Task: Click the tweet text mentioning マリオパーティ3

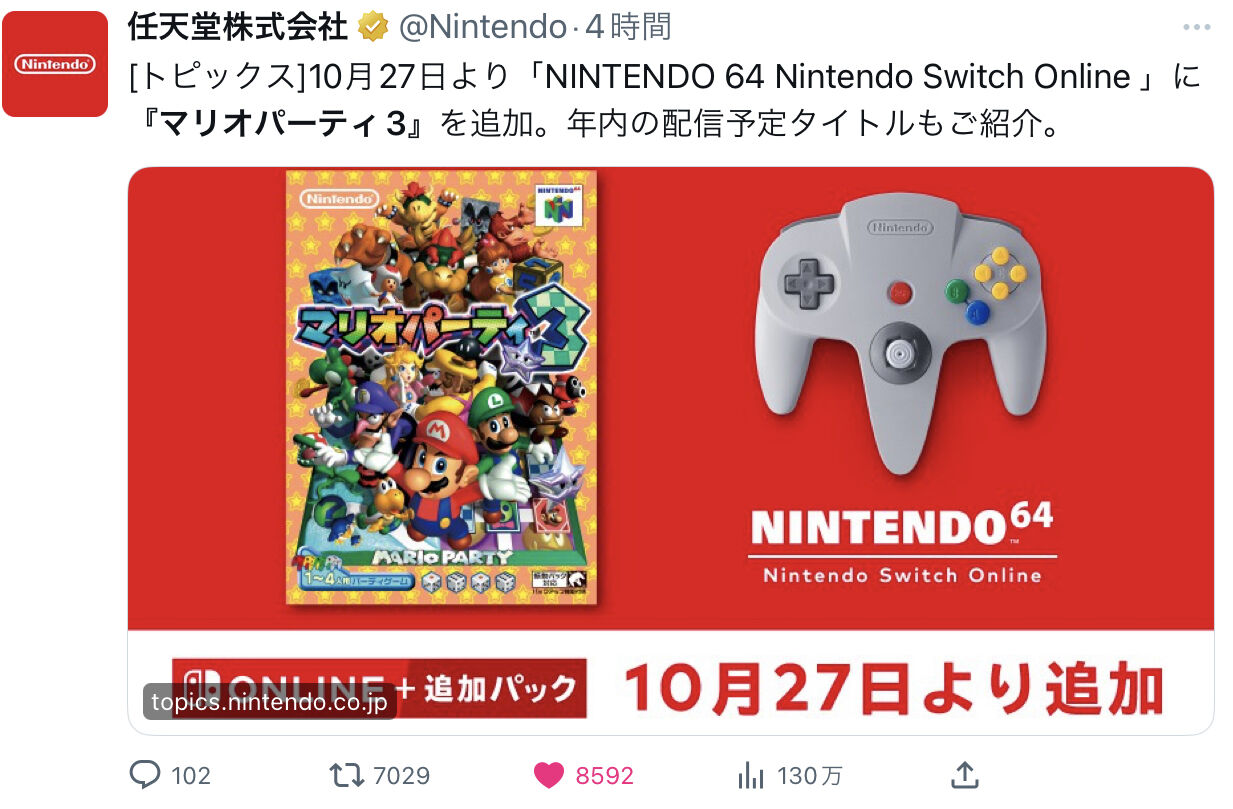Action: 665,100
